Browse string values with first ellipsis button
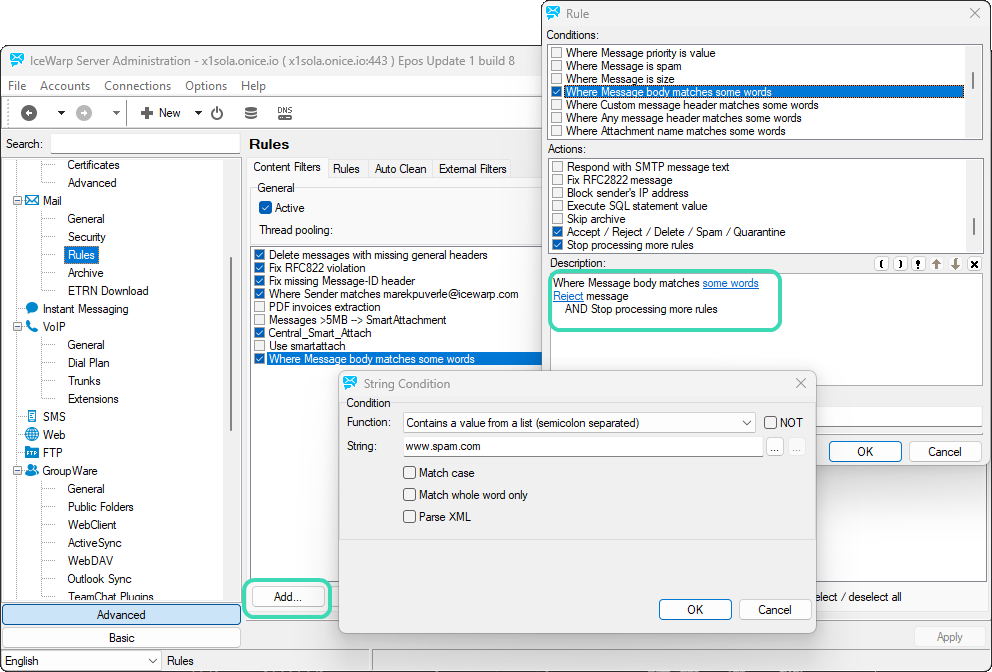The height and width of the screenshot is (672, 992). pyautogui.click(x=775, y=447)
